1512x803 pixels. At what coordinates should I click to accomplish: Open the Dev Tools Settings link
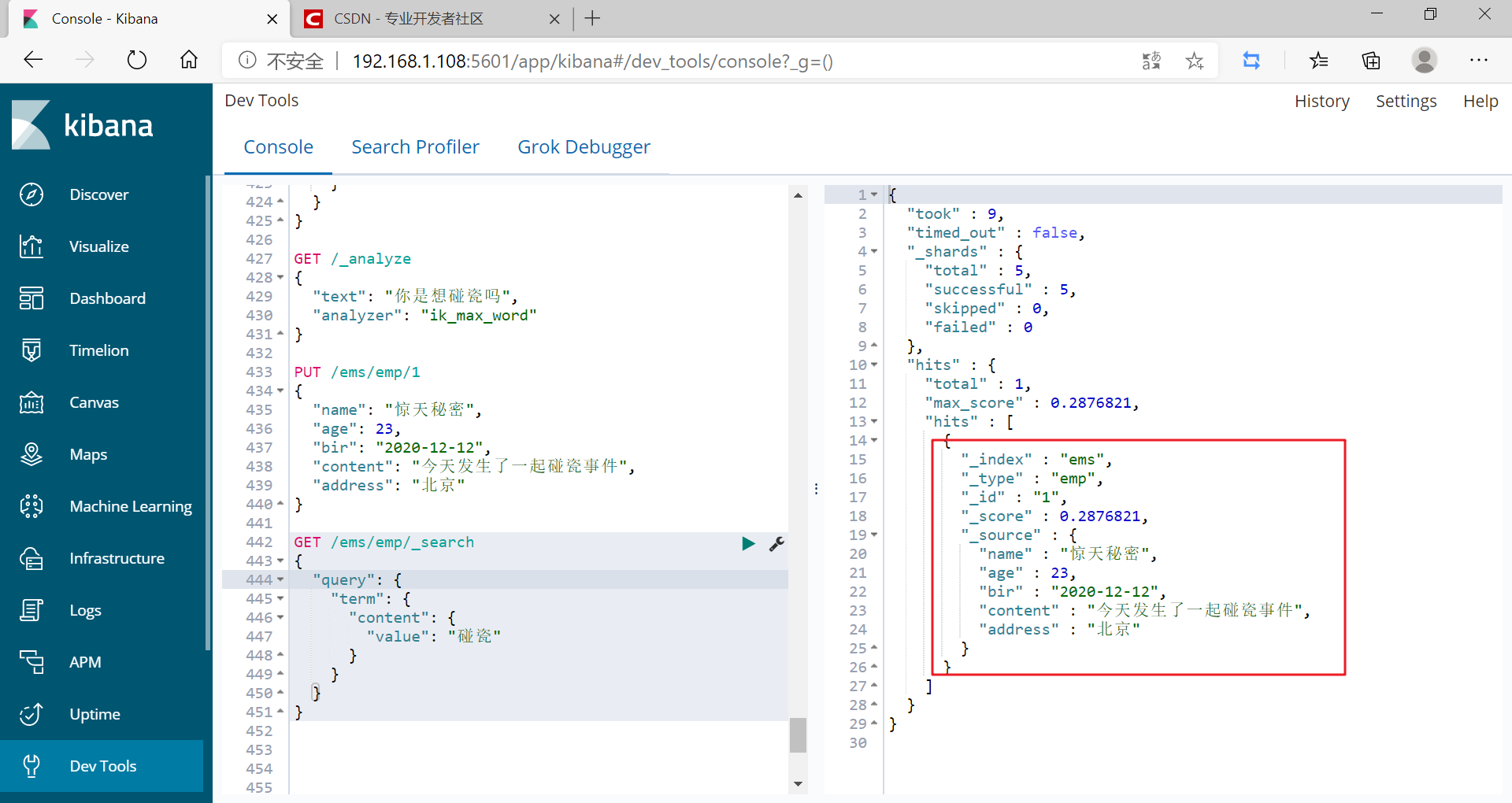pos(1406,102)
